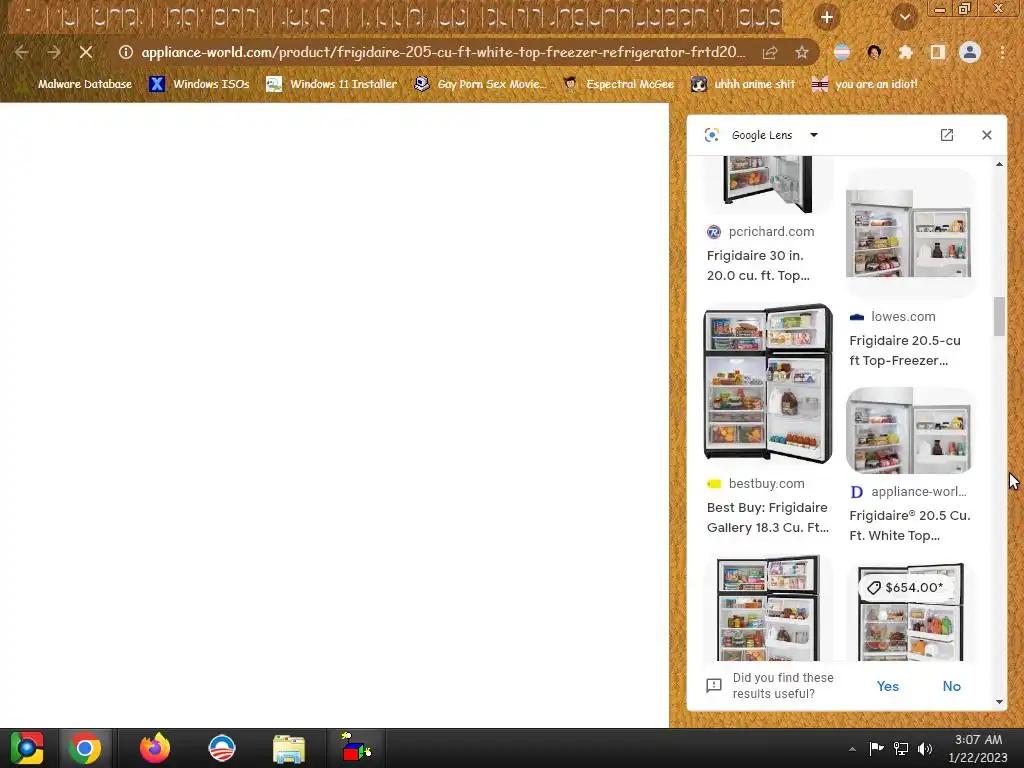
Task: Open Best Buy Frigidaire Gallery result text
Action: (768, 517)
